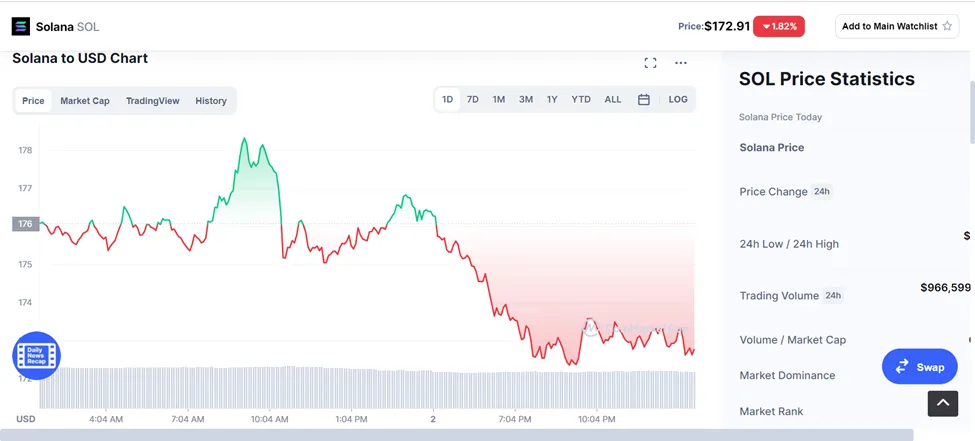
Task: Click the '10:04 AM' x-axis label
Action: pyautogui.click(x=269, y=419)
